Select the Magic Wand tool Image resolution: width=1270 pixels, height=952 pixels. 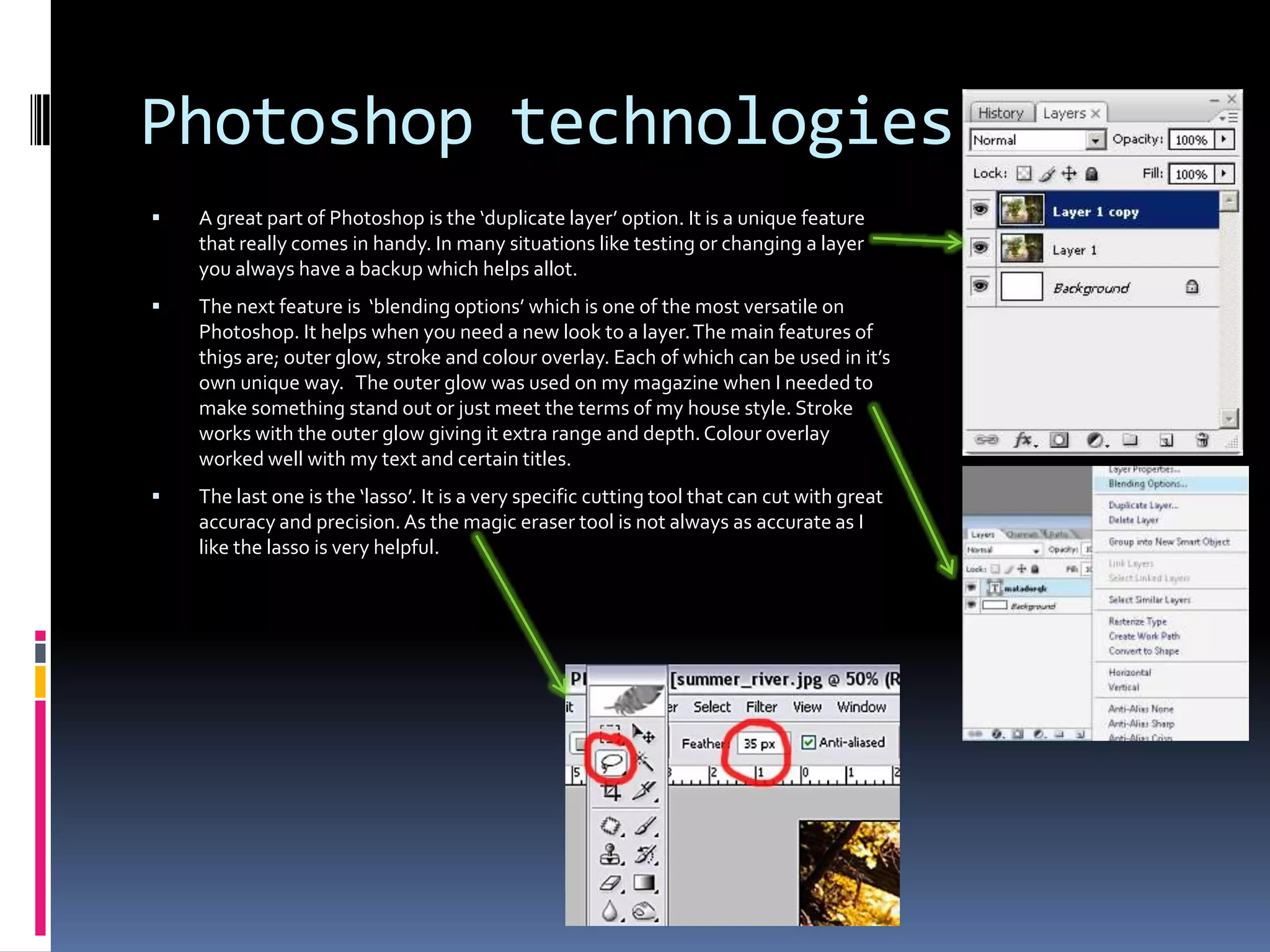pyautogui.click(x=645, y=761)
